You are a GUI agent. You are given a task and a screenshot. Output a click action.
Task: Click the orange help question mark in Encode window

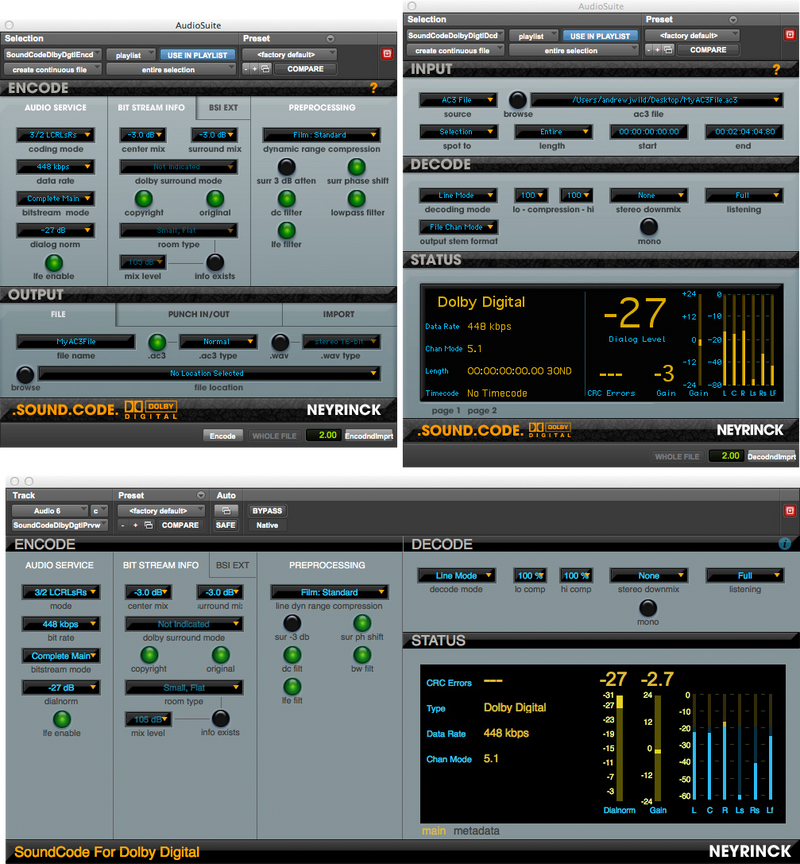374,88
